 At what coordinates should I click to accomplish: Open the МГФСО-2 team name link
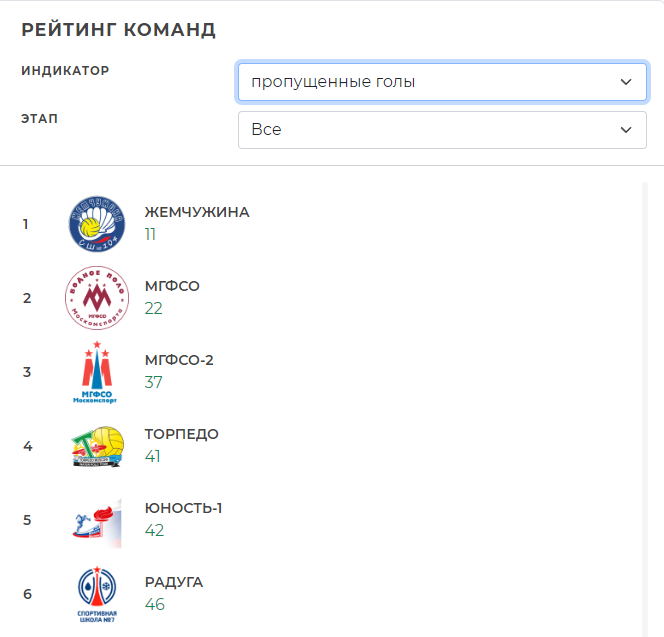[179, 360]
